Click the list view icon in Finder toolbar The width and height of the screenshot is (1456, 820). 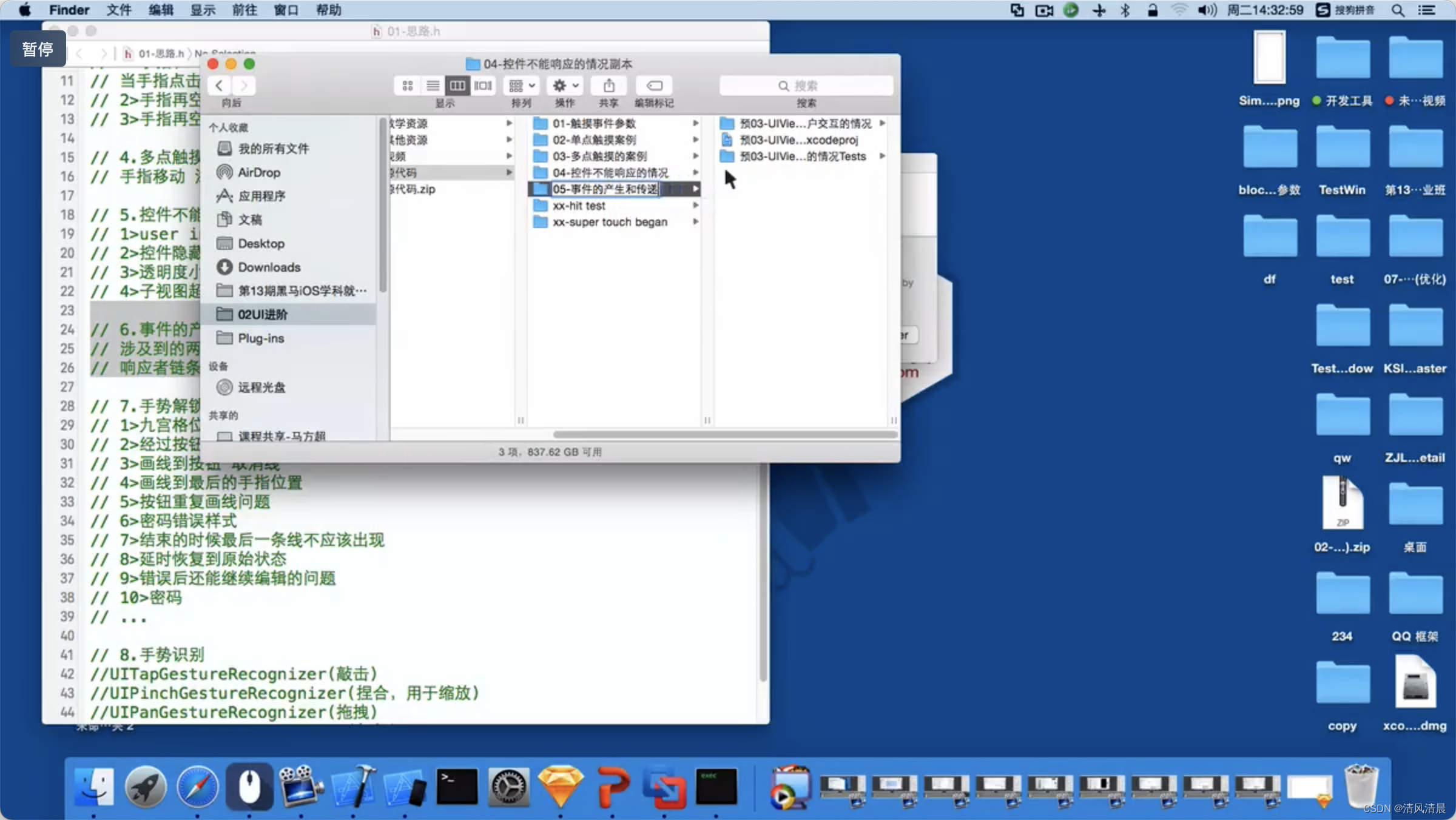pos(432,85)
